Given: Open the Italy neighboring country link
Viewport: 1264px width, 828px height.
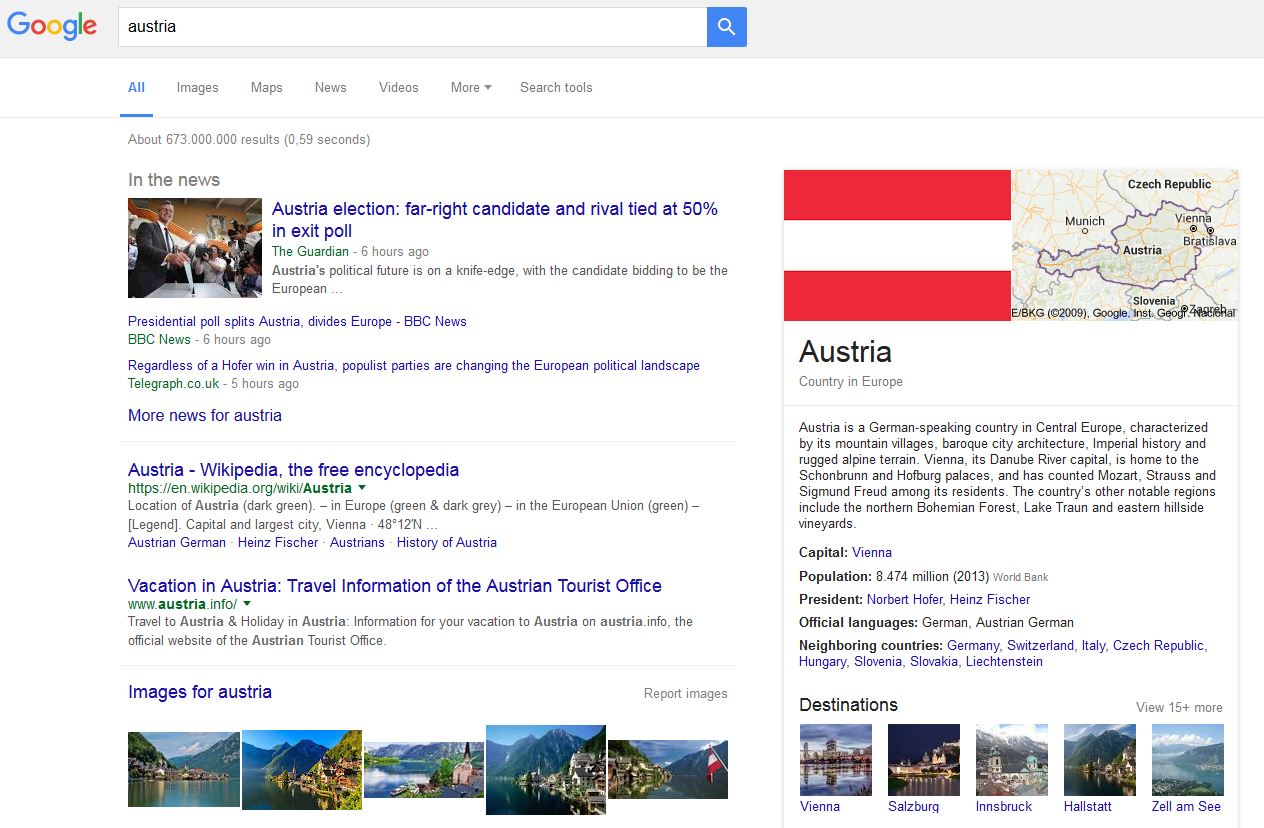Looking at the screenshot, I should pyautogui.click(x=1093, y=645).
